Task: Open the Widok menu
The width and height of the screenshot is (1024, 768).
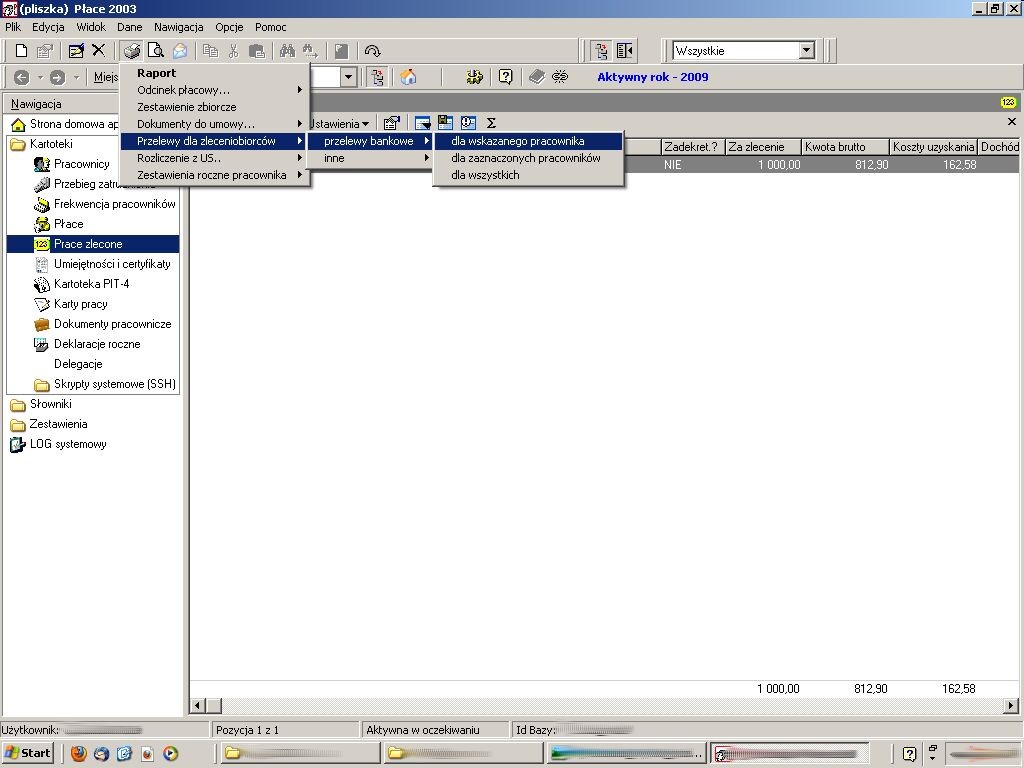Action: [91, 27]
